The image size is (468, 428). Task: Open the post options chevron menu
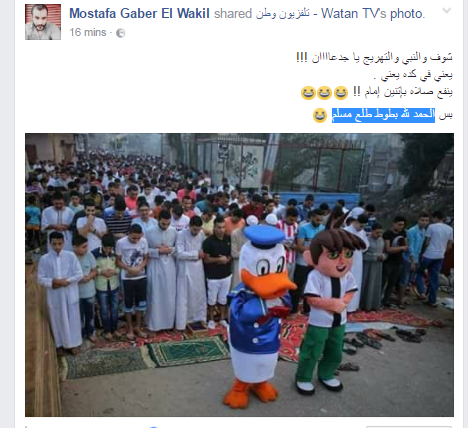(447, 11)
